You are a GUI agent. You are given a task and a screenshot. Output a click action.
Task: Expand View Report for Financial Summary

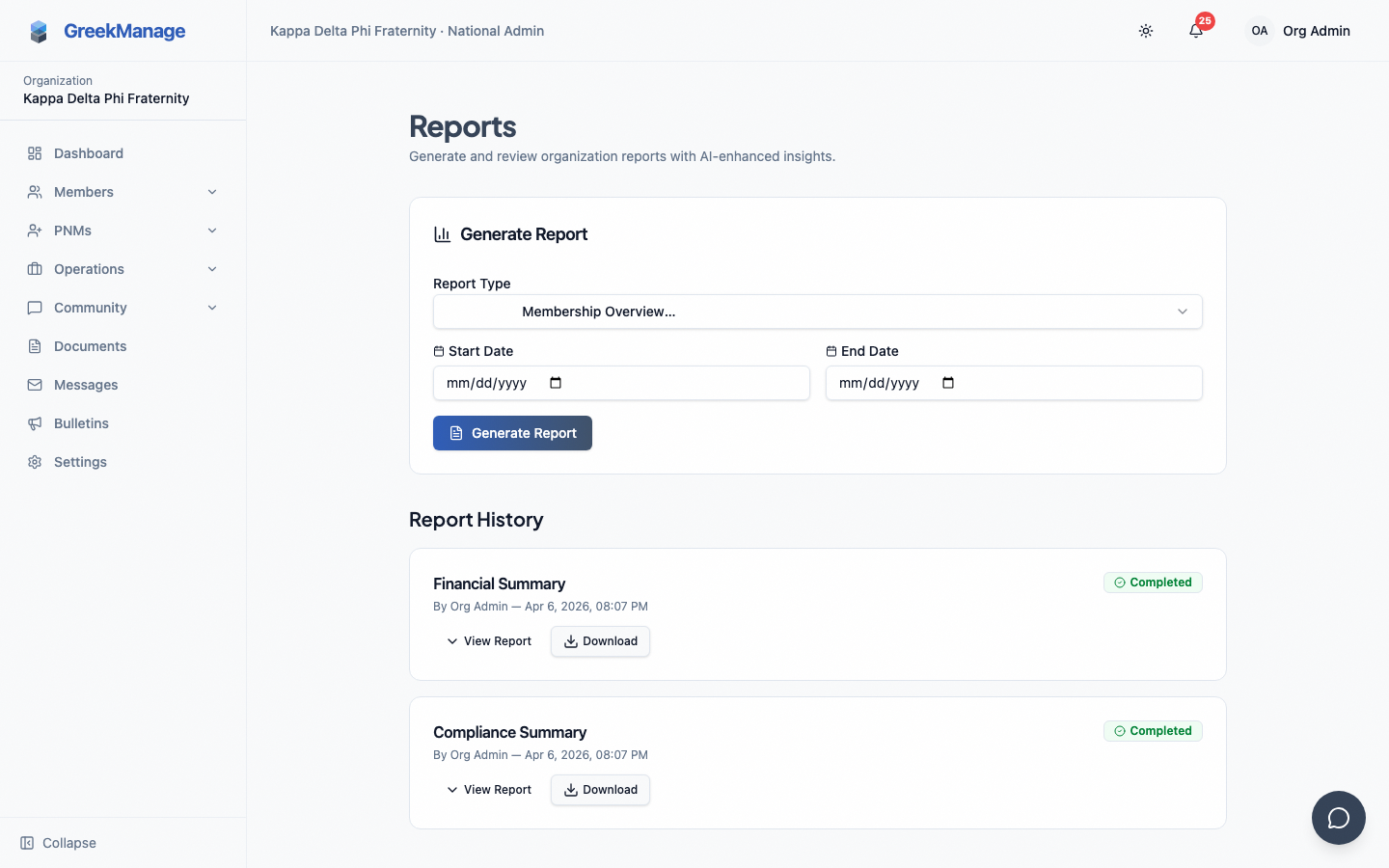click(489, 641)
